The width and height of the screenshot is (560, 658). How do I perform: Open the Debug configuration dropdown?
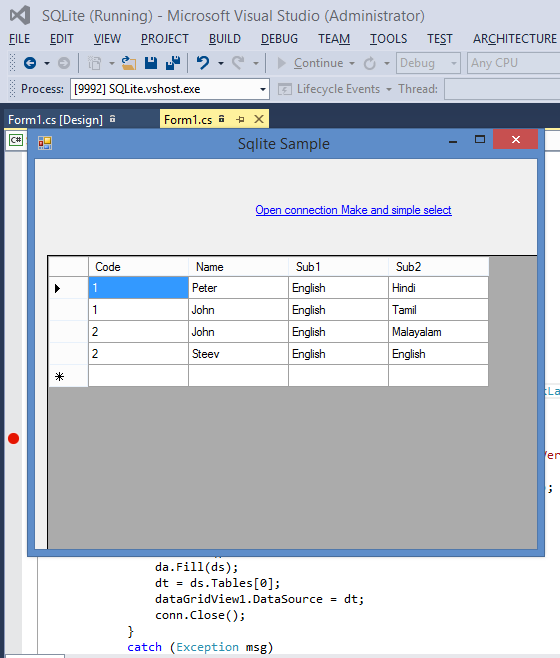429,63
